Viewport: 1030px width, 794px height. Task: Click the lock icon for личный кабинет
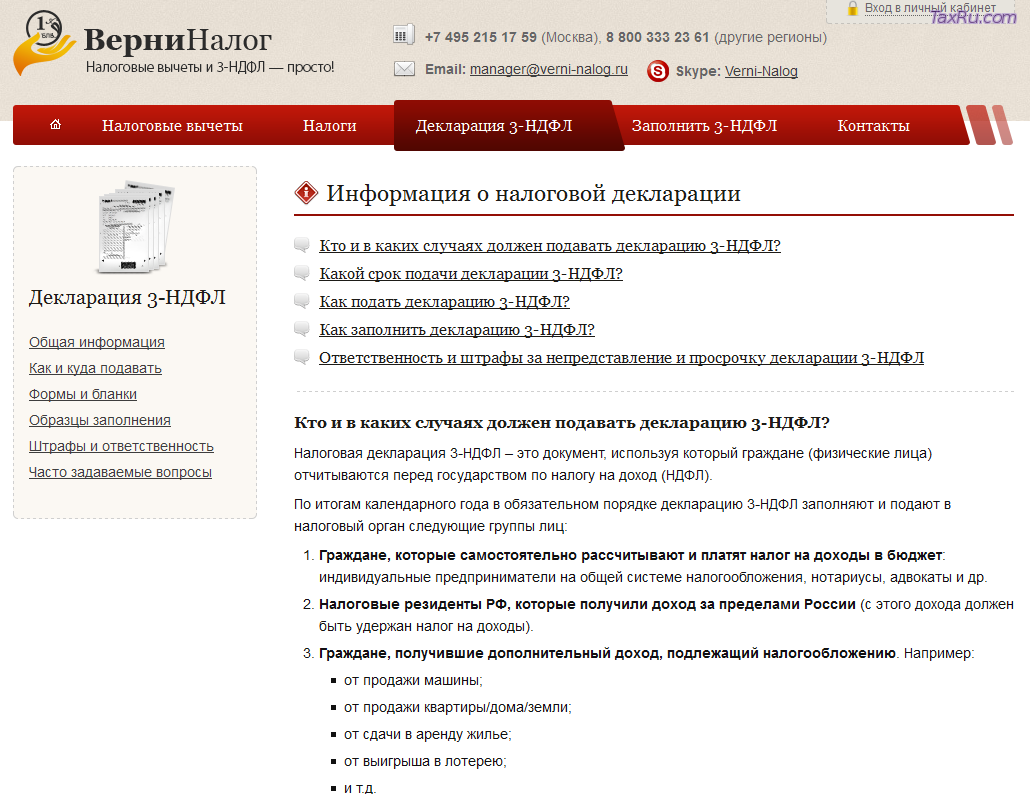pyautogui.click(x=852, y=8)
